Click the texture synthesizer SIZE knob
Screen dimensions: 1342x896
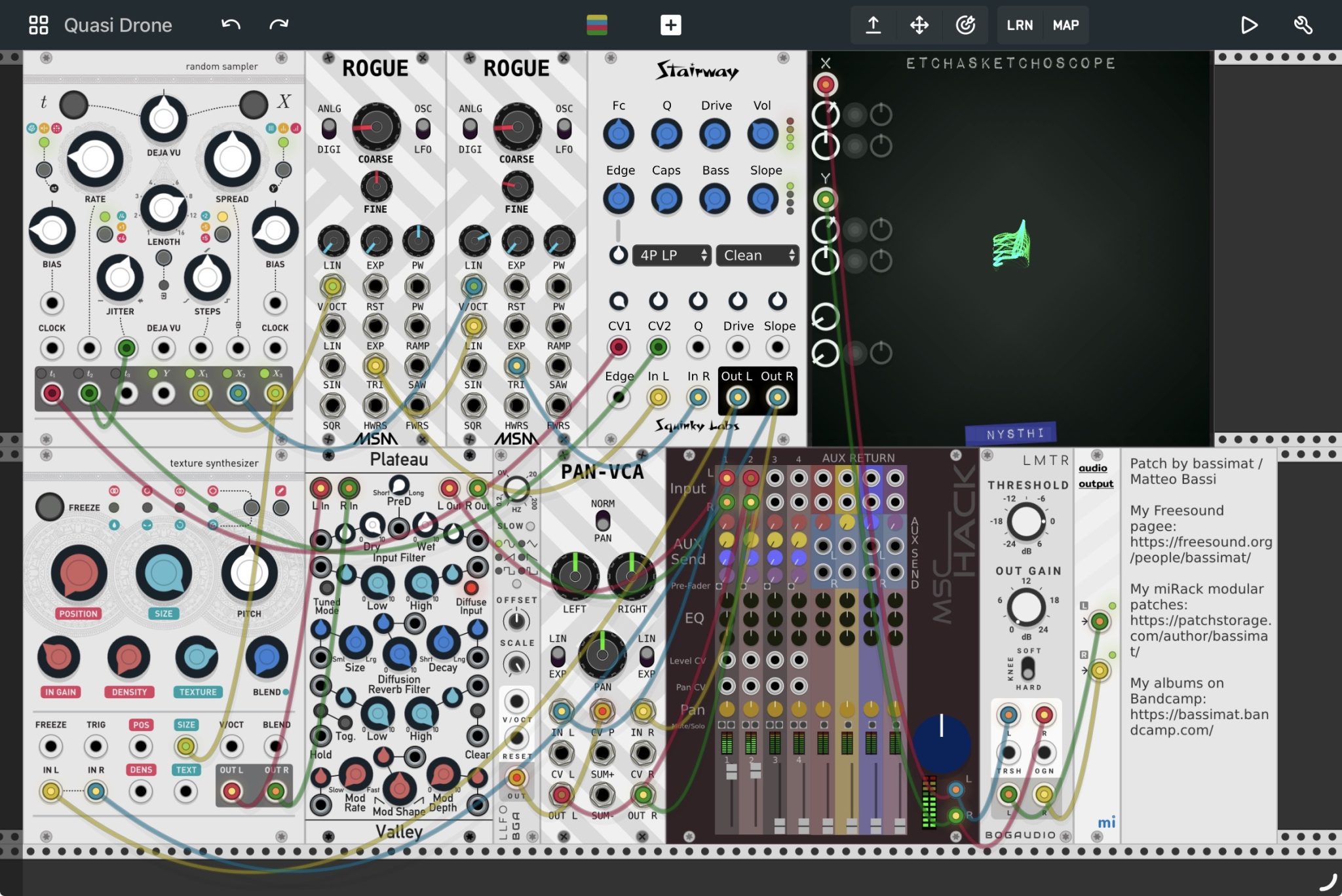(x=164, y=572)
